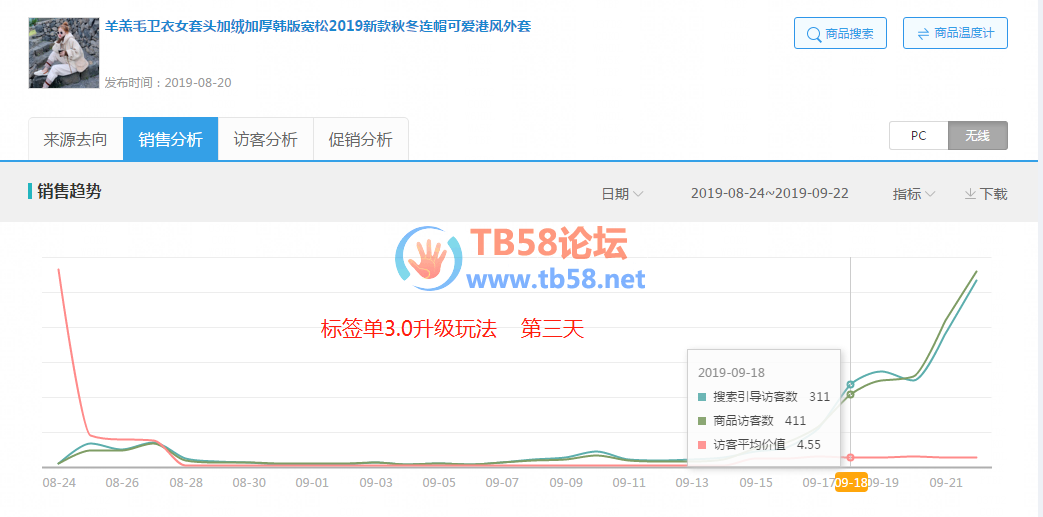Switch to 无线 view

click(x=977, y=136)
